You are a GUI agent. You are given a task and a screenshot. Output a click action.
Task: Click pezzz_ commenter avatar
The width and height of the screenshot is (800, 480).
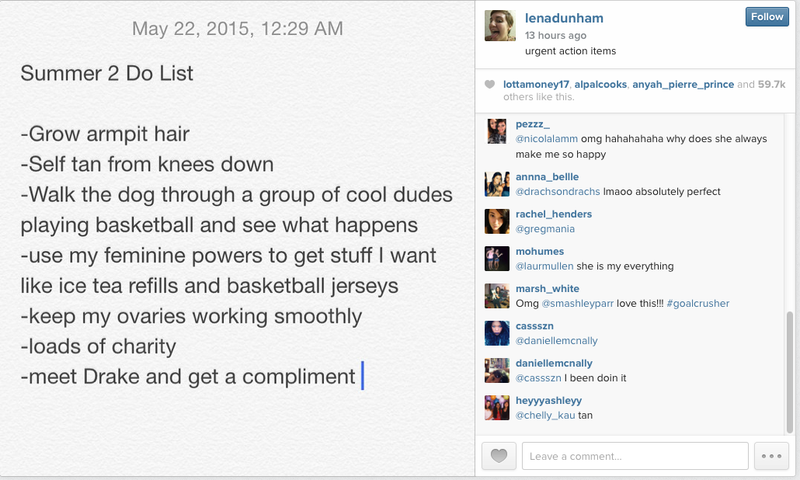pos(497,131)
